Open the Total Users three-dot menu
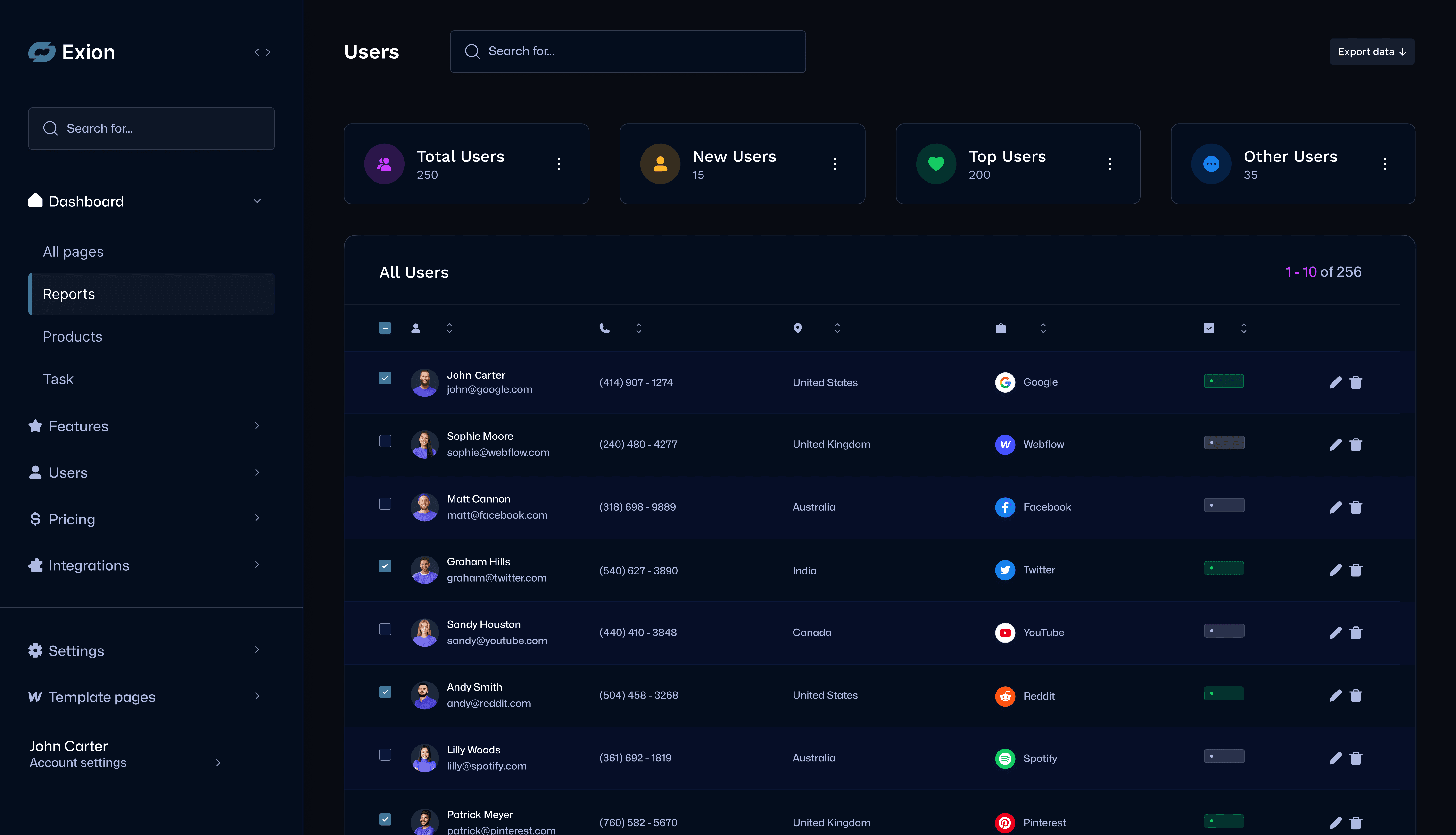The image size is (1456, 835). [x=559, y=164]
